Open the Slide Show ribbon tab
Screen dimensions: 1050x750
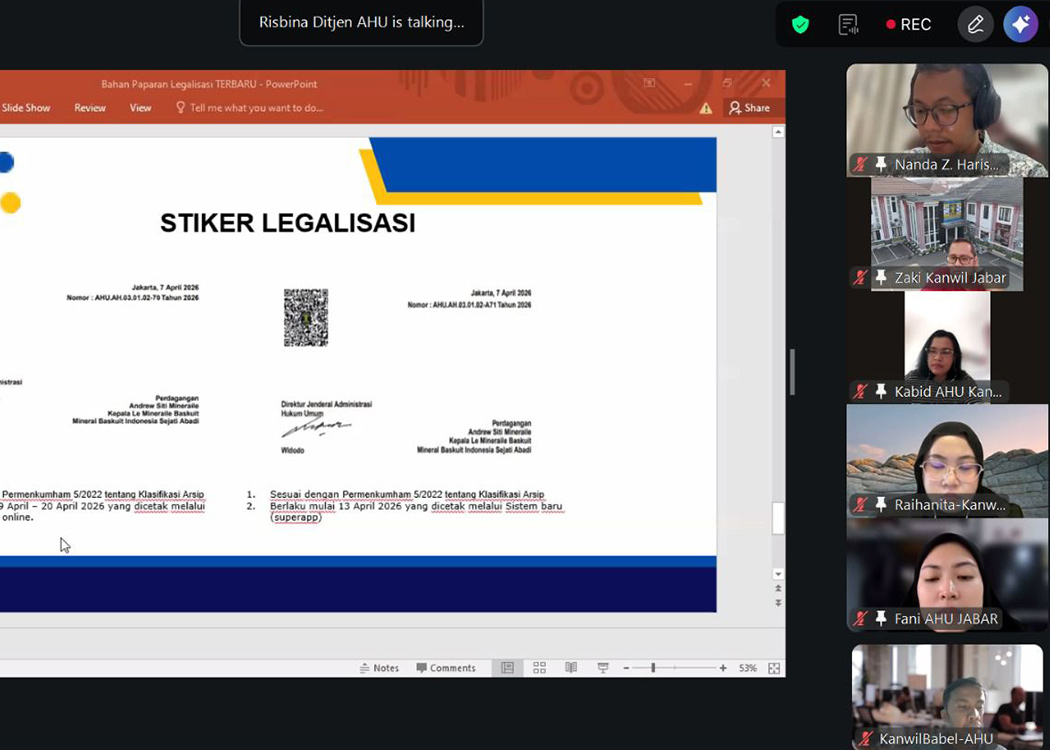(x=26, y=108)
